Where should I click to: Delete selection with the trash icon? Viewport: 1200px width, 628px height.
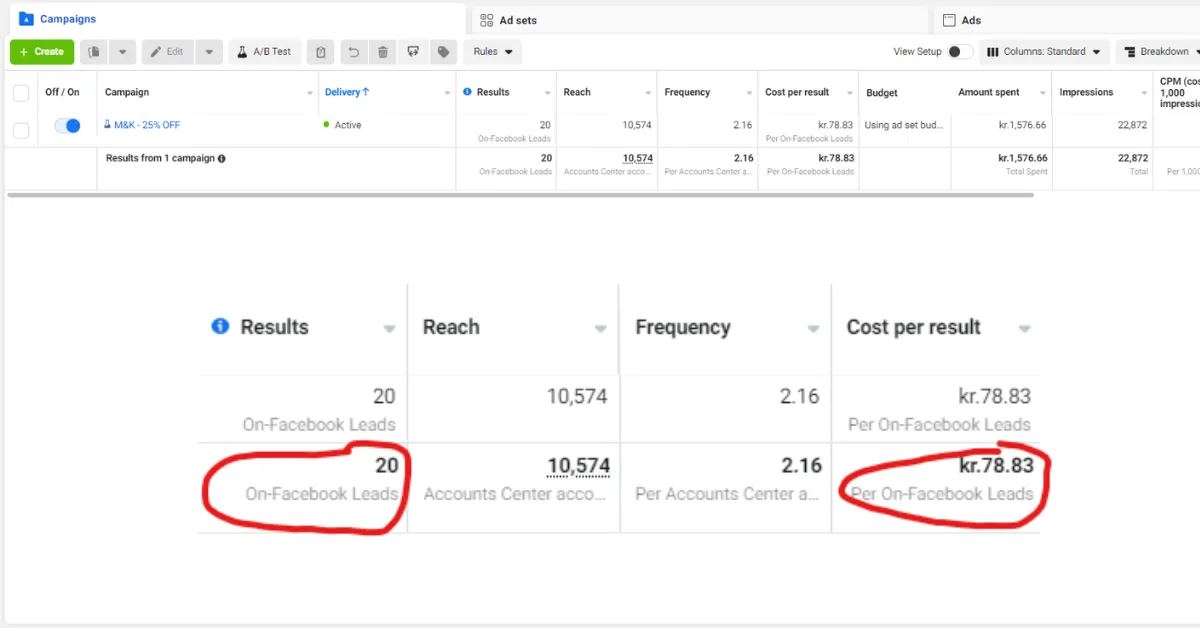(x=383, y=52)
